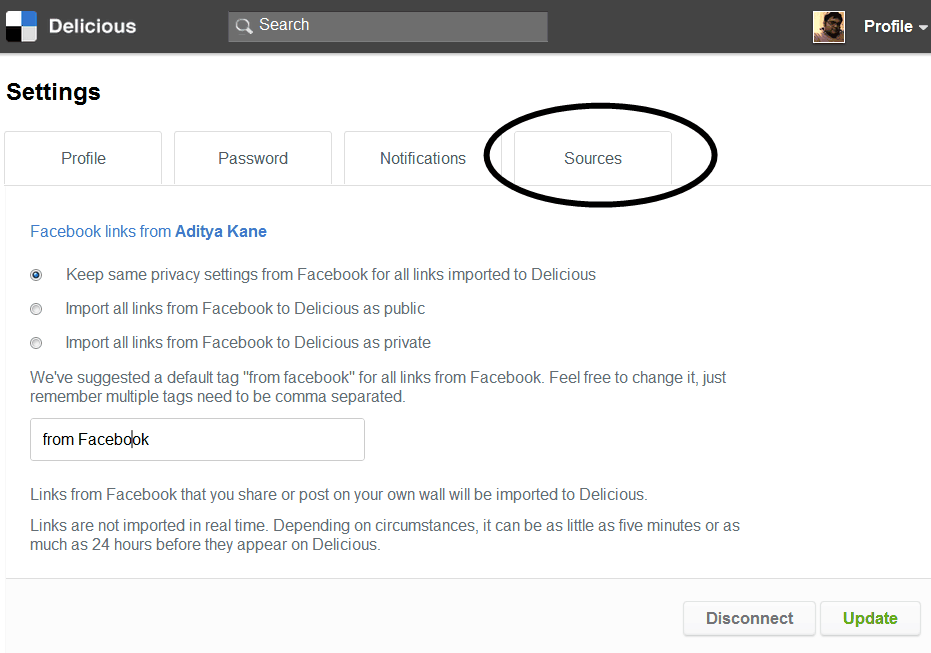Open the Sources tab
Image resolution: width=931 pixels, height=653 pixels.
[593, 159]
